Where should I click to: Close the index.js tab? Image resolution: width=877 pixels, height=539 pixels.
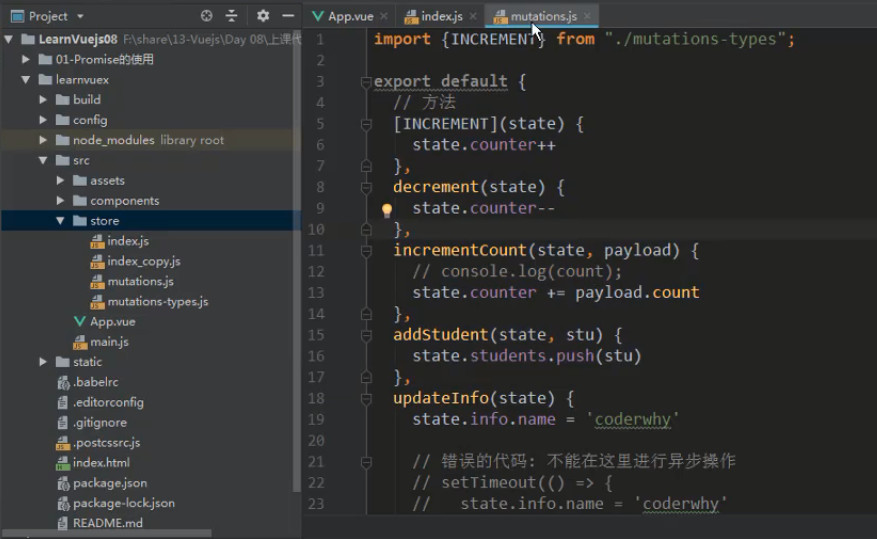[x=473, y=16]
